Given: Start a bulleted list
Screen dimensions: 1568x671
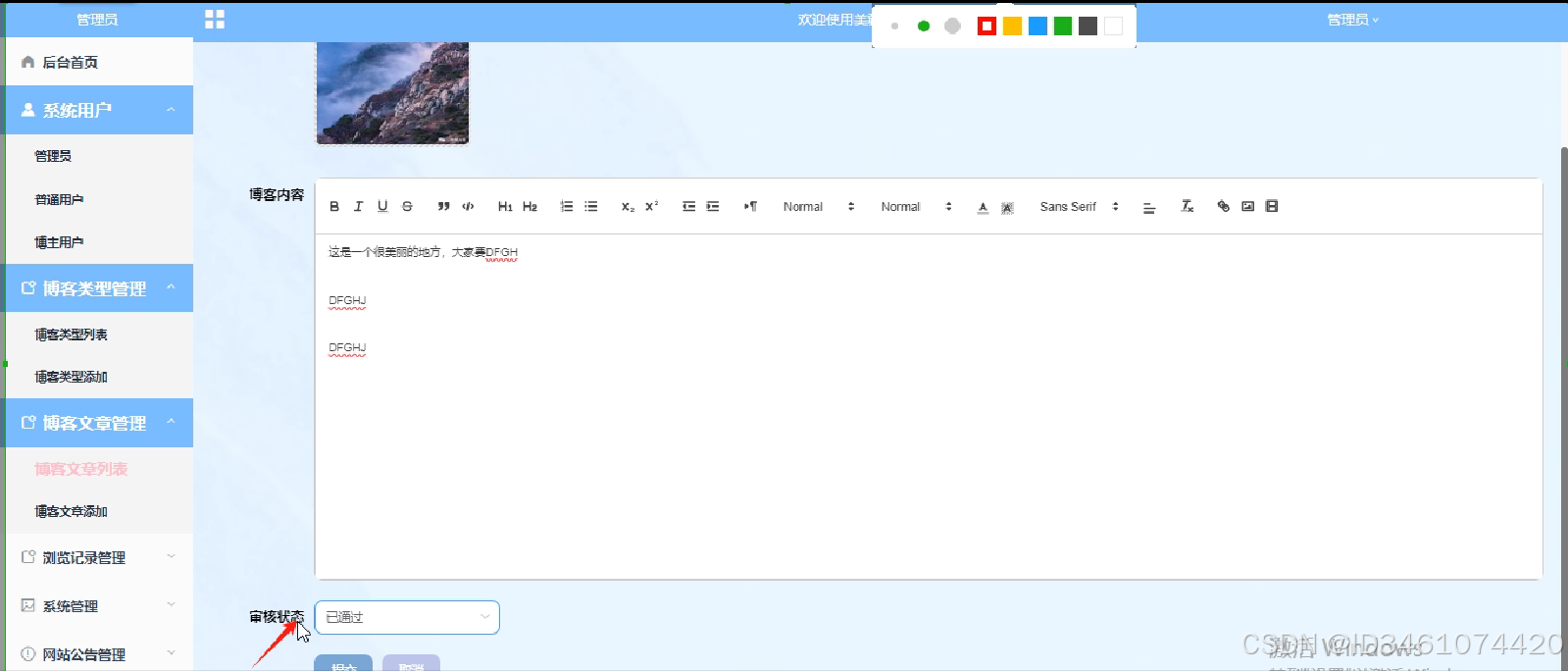Looking at the screenshot, I should (590, 207).
